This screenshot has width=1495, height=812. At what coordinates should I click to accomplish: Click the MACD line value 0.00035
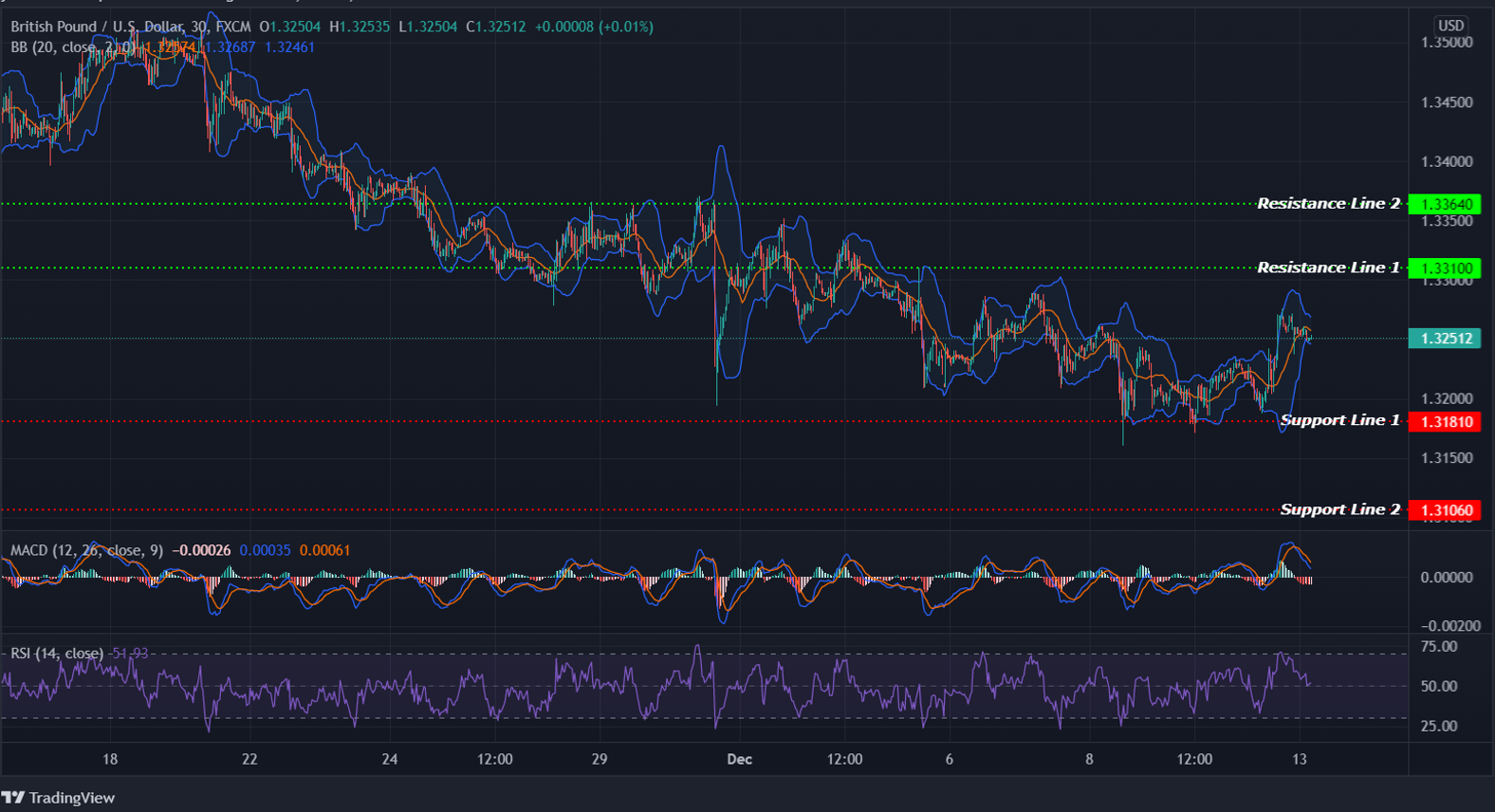tap(265, 550)
